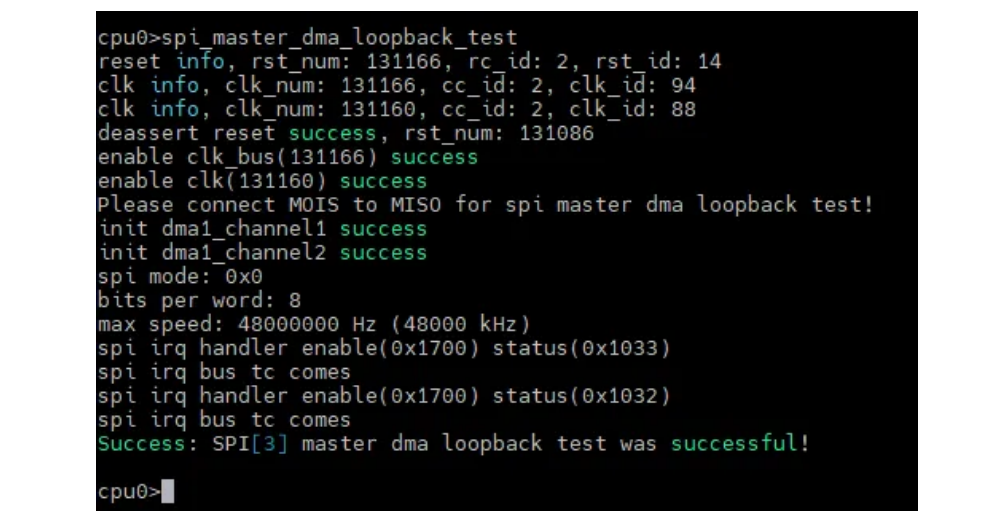Click the bits per word: 8 line
Image resolution: width=1000 pixels, height=524 pixels.
tap(199, 300)
